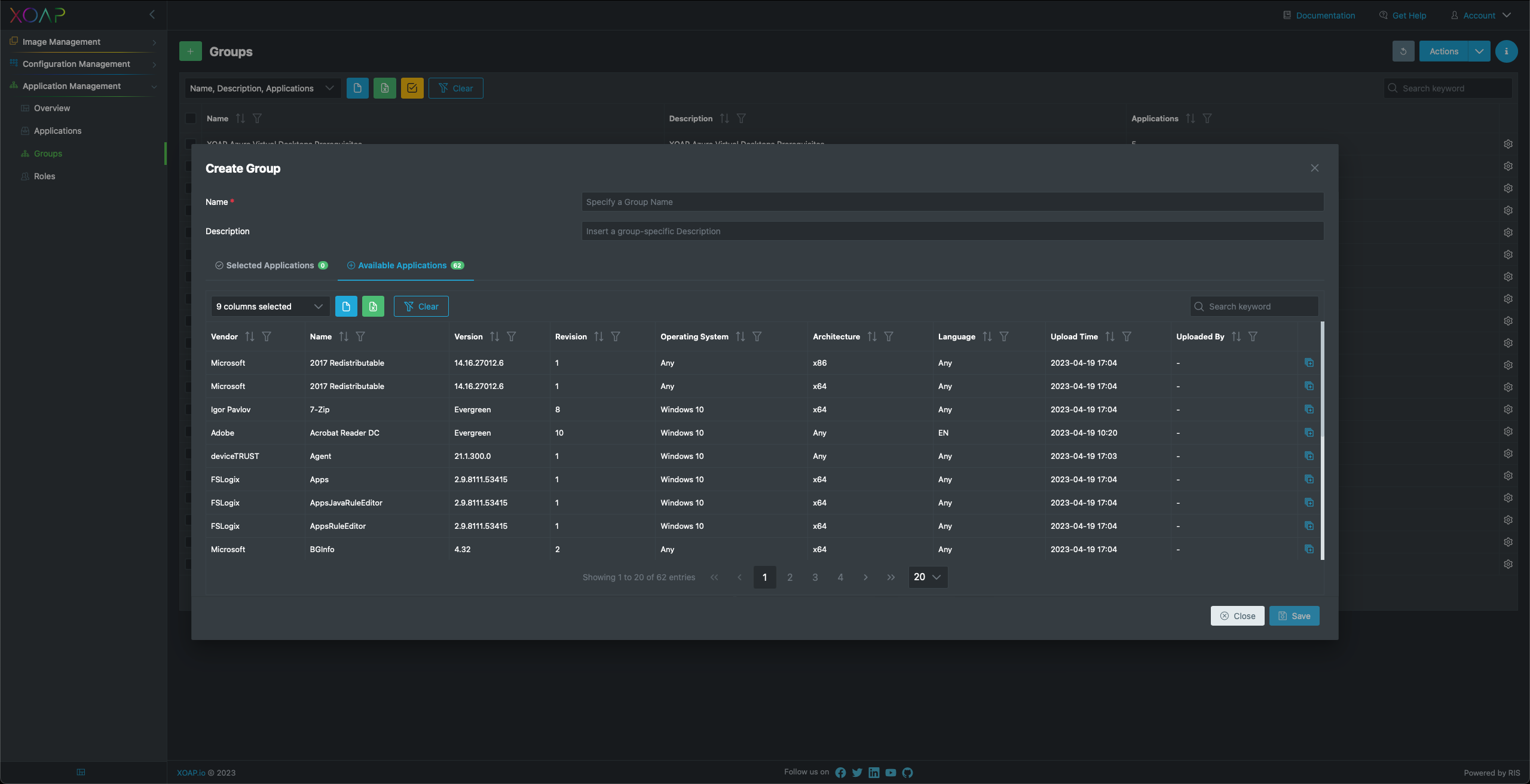
Task: Sort available applications by Version
Action: pos(494,336)
